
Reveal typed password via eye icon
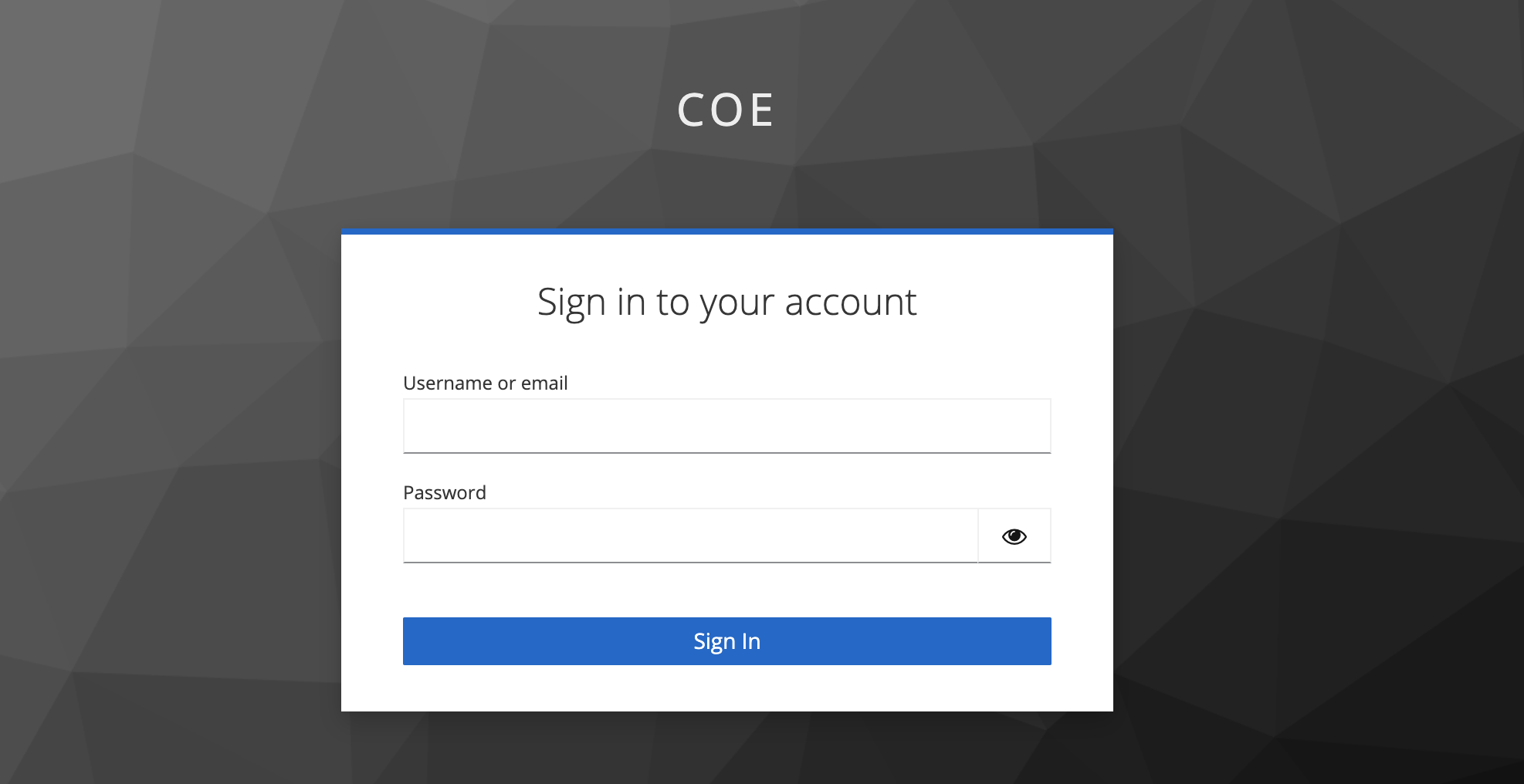(x=1014, y=536)
